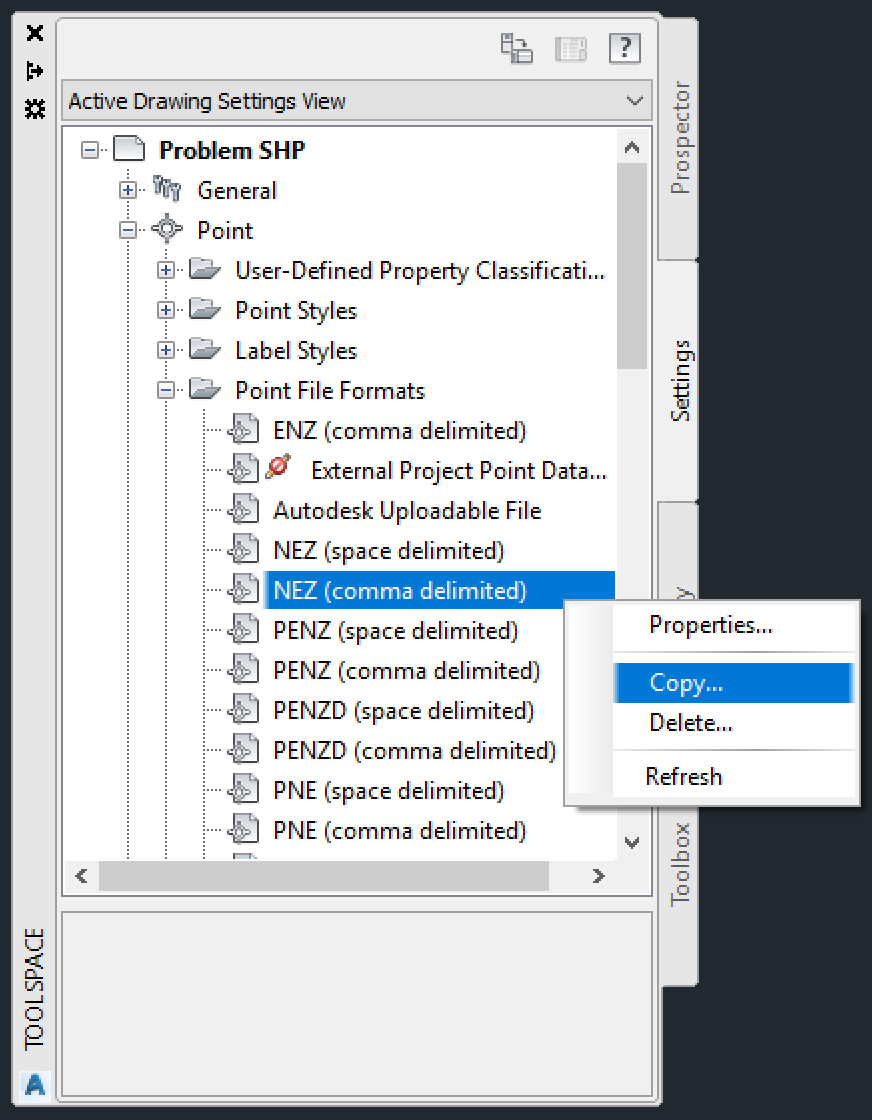872x1120 pixels.
Task: Click the Autodesk logo at the panel bottom
Action: pyautogui.click(x=35, y=1083)
